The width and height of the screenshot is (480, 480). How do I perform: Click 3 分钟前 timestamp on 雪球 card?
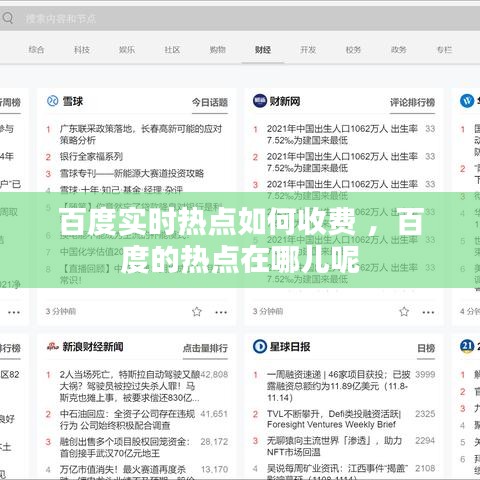[61, 311]
